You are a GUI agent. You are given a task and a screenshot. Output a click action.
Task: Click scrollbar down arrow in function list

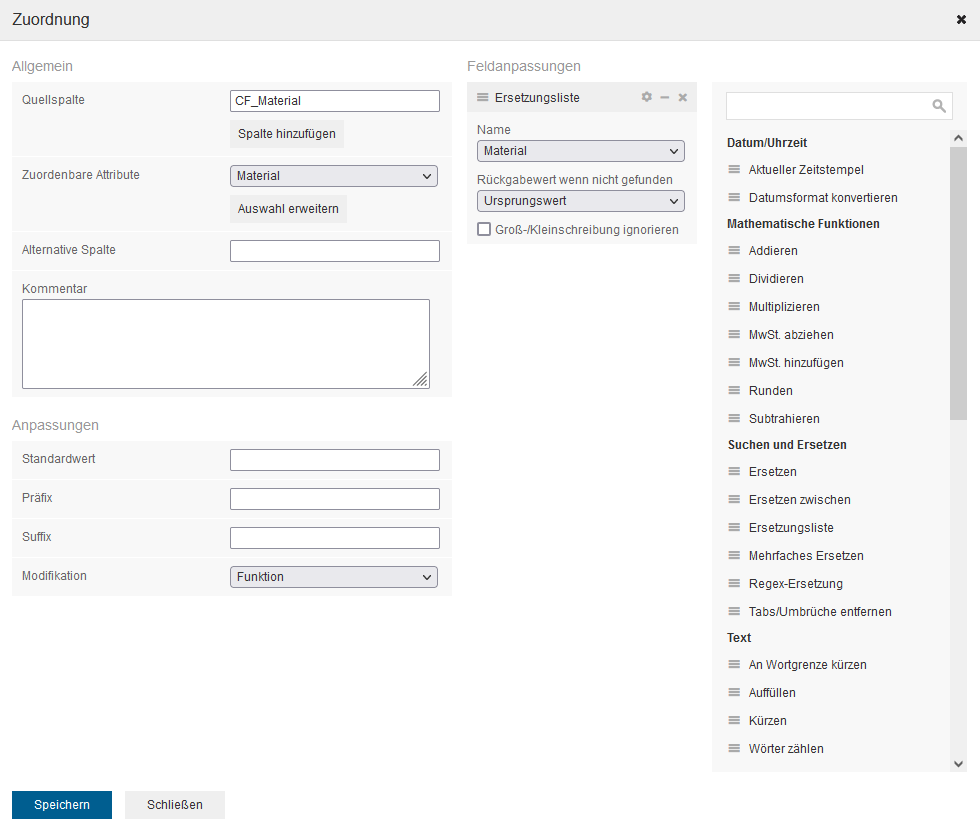pyautogui.click(x=958, y=764)
